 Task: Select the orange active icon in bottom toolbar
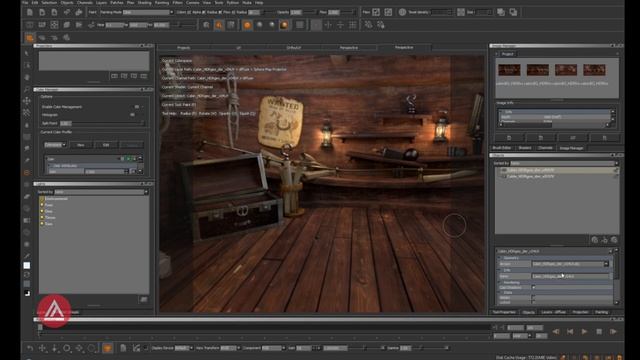[107, 348]
